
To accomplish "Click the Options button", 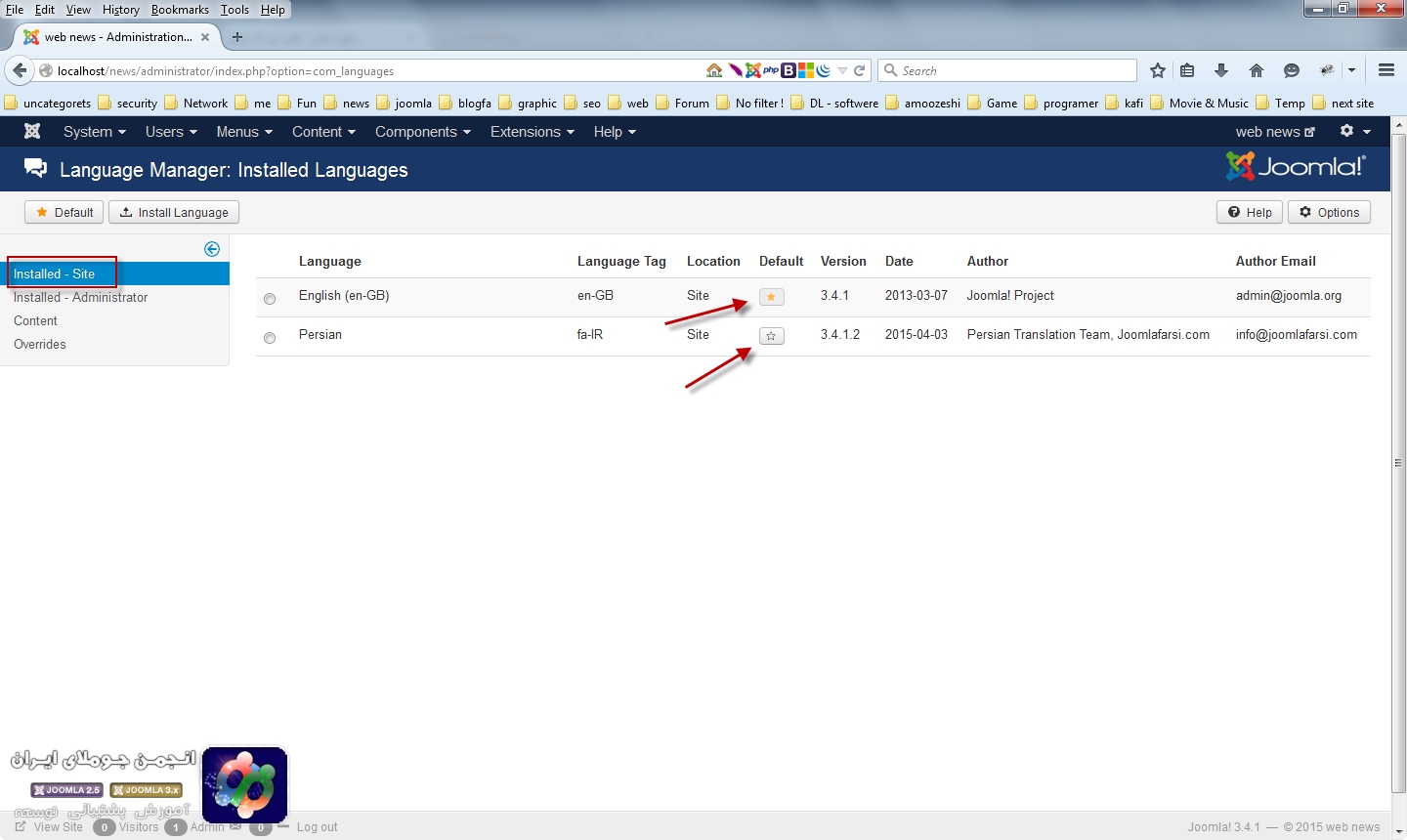I will point(1329,212).
